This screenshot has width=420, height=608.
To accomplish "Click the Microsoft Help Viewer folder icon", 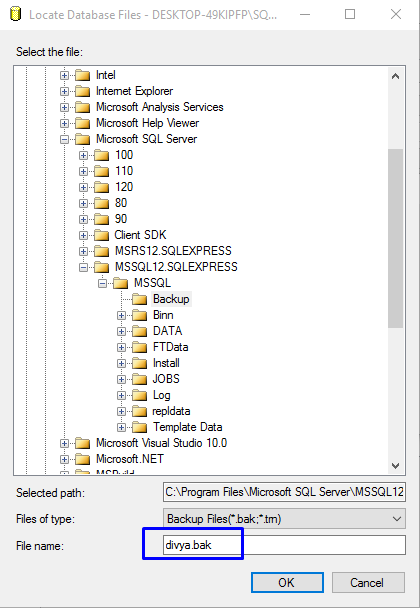I will (x=82, y=123).
